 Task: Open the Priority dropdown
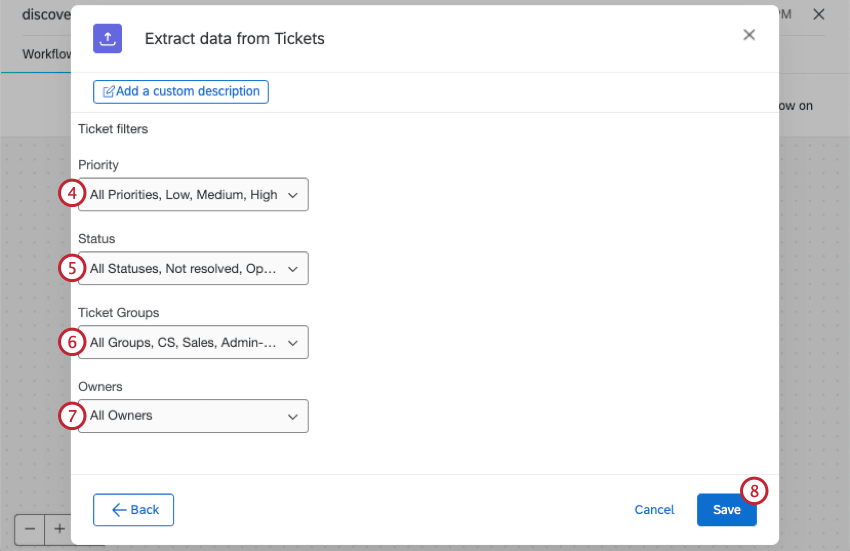tap(193, 195)
